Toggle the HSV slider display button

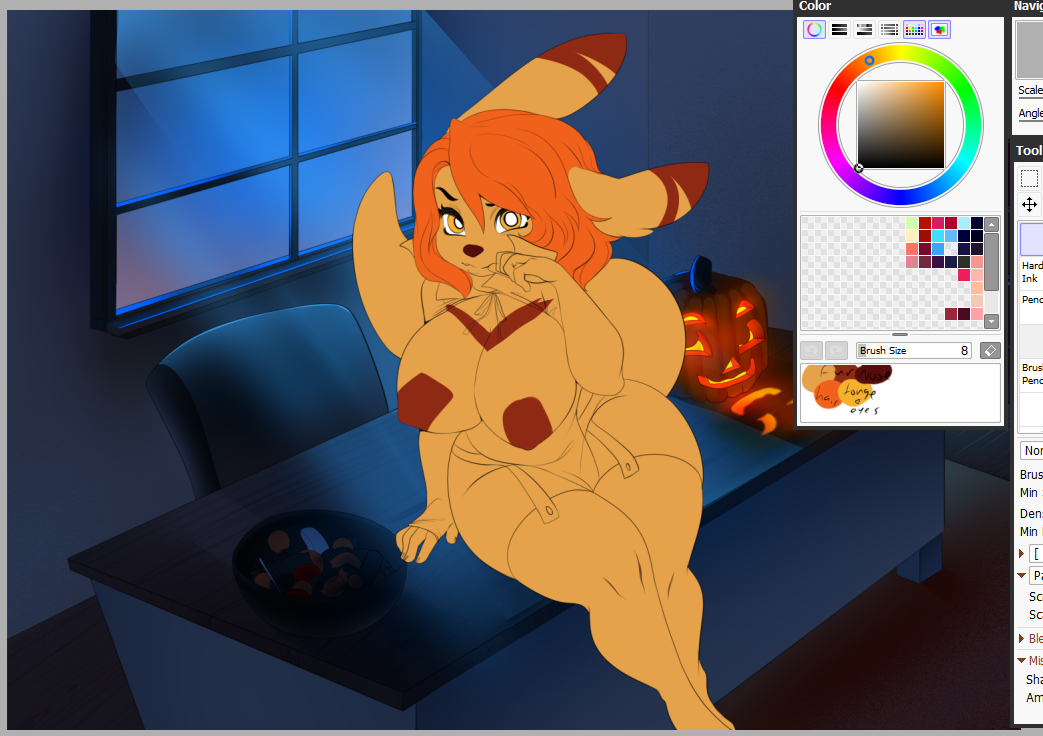[864, 29]
